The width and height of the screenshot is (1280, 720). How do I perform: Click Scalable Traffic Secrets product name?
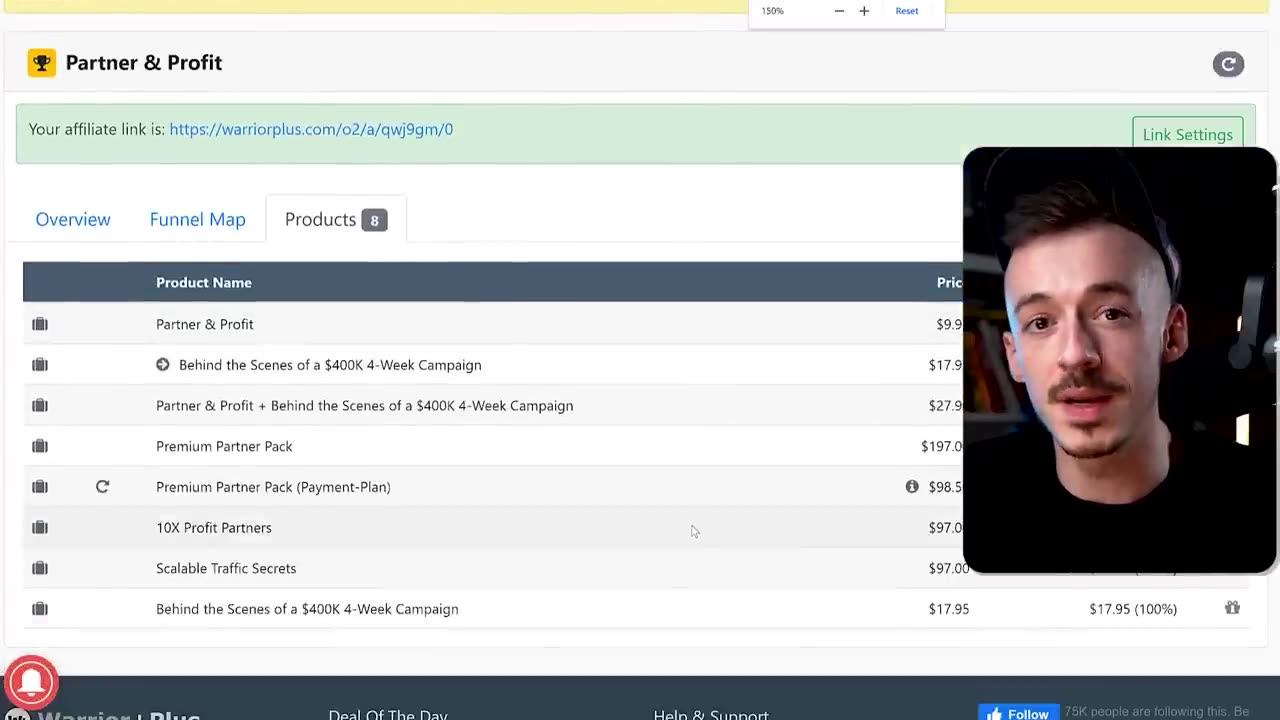click(226, 568)
